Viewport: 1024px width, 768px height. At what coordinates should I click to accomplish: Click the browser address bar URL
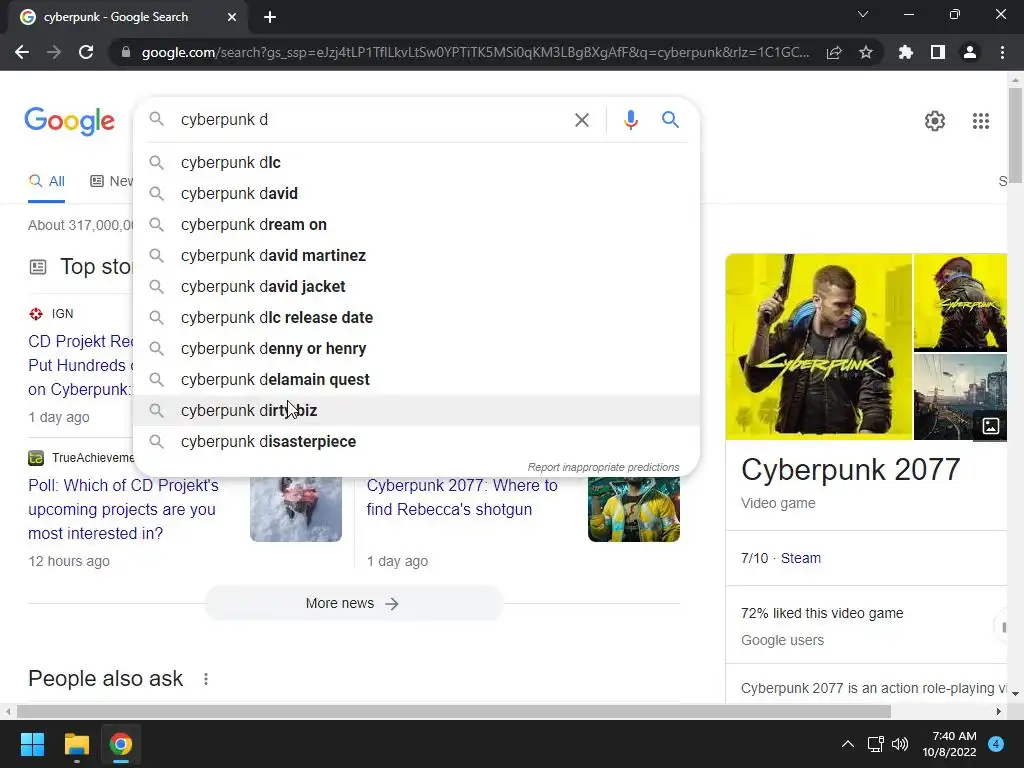(475, 52)
